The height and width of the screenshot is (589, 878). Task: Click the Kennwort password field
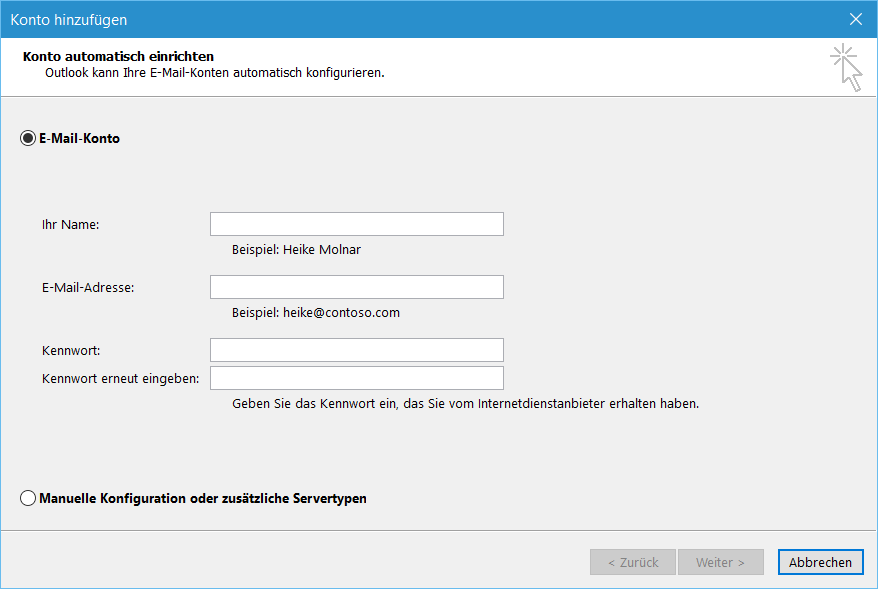tap(357, 350)
